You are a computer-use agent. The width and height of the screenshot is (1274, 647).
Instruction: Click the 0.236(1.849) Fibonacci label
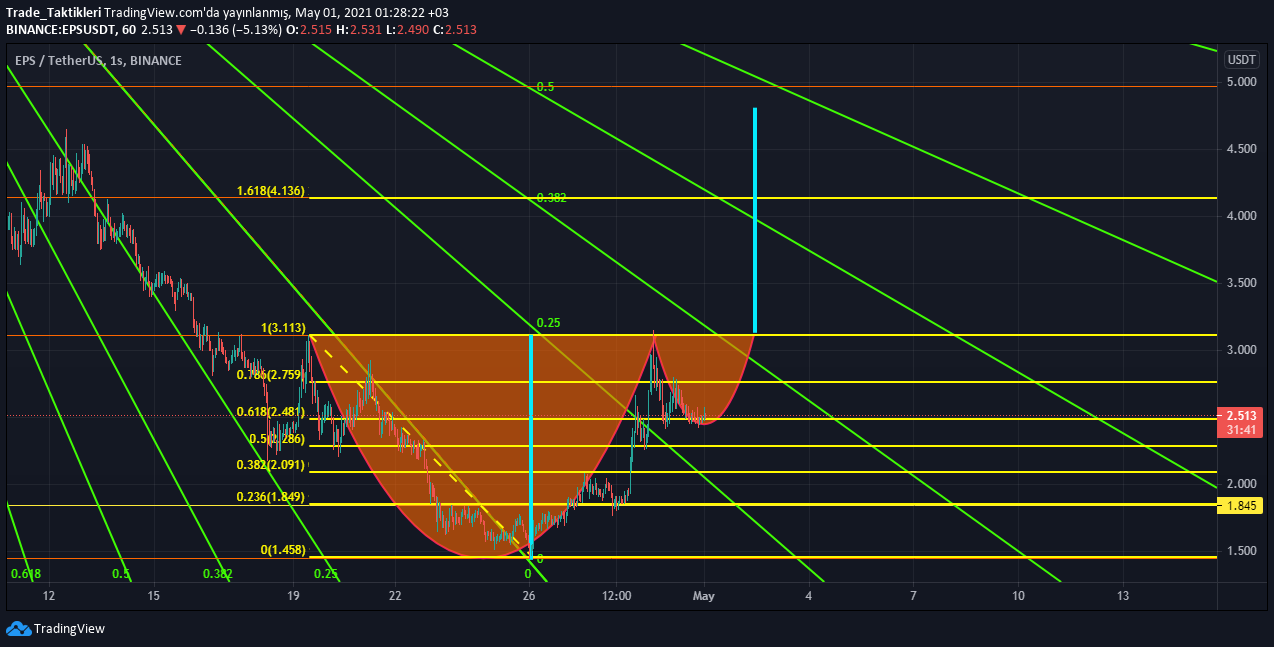tap(270, 496)
